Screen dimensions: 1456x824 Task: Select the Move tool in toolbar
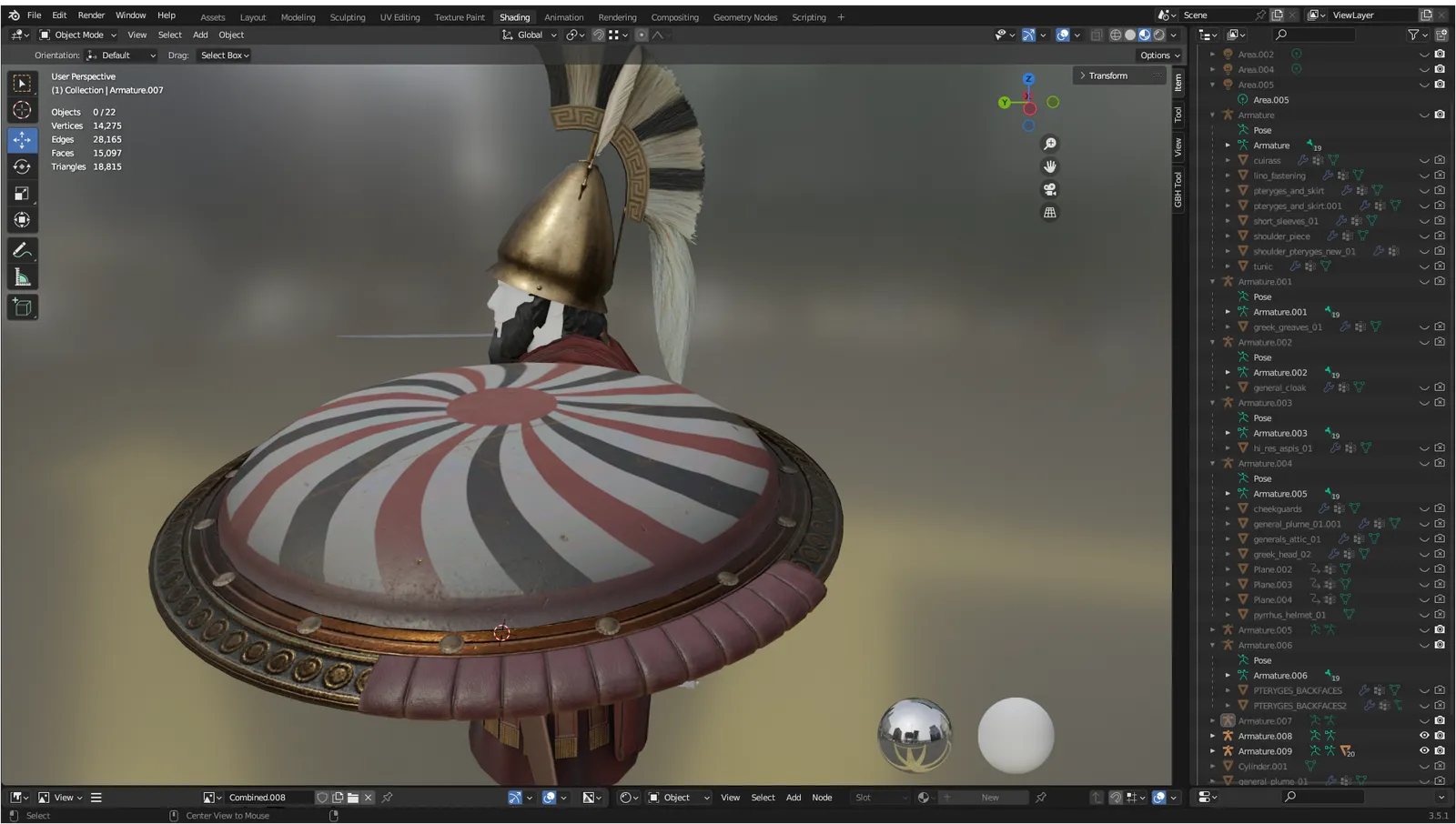tap(22, 139)
